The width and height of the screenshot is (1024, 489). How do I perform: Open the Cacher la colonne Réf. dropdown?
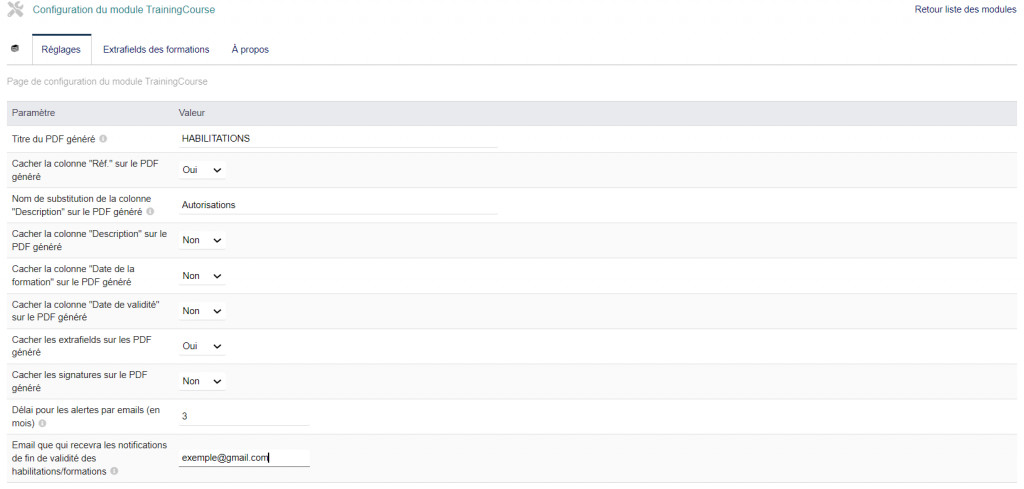coord(203,170)
